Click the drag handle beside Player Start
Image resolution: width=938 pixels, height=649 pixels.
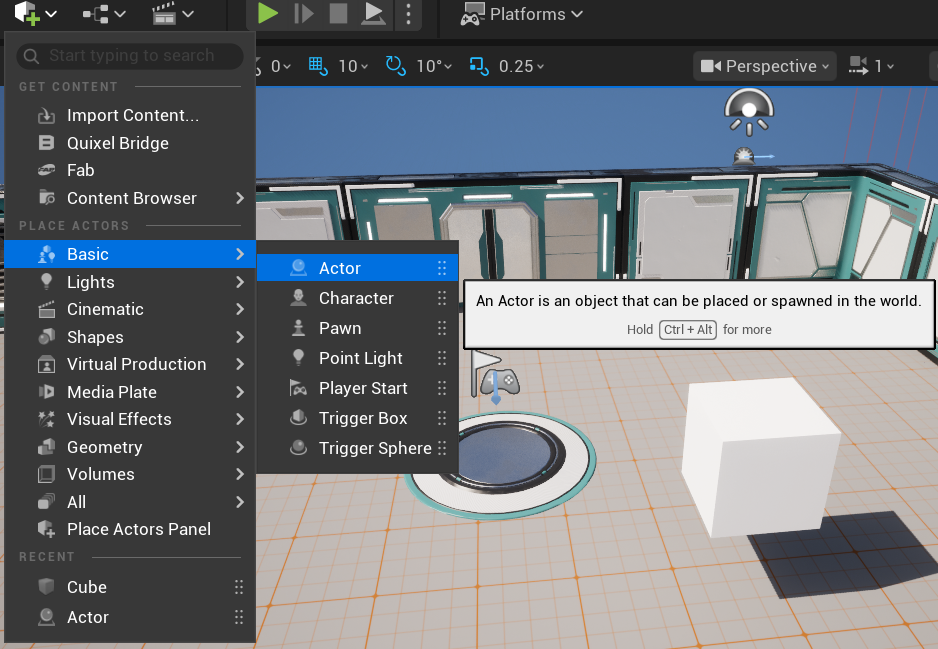(x=441, y=388)
